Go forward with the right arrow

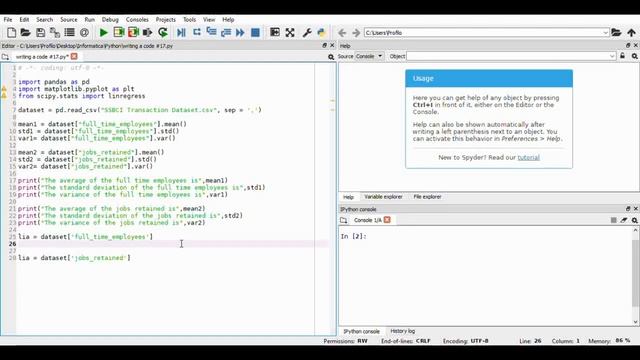(356, 33)
